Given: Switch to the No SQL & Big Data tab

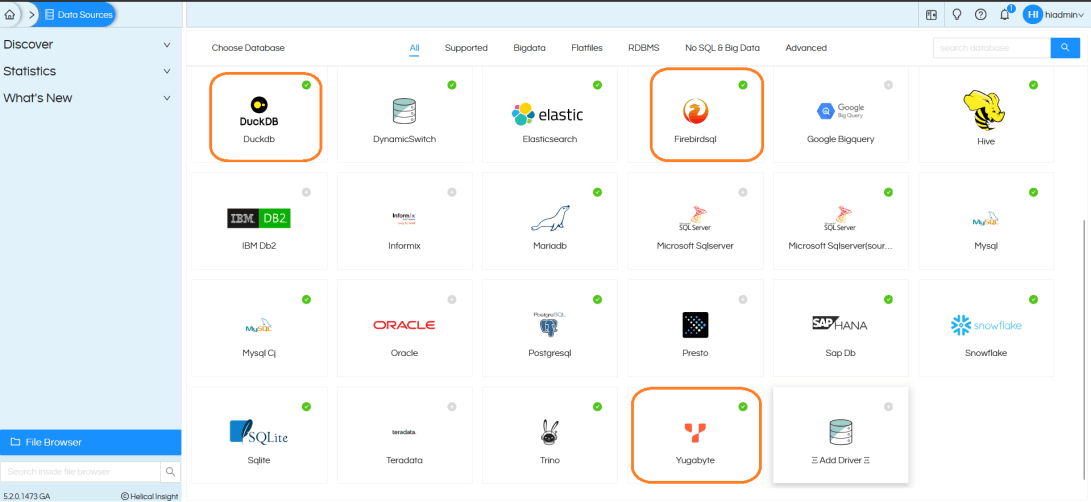Looking at the screenshot, I should click(x=722, y=48).
